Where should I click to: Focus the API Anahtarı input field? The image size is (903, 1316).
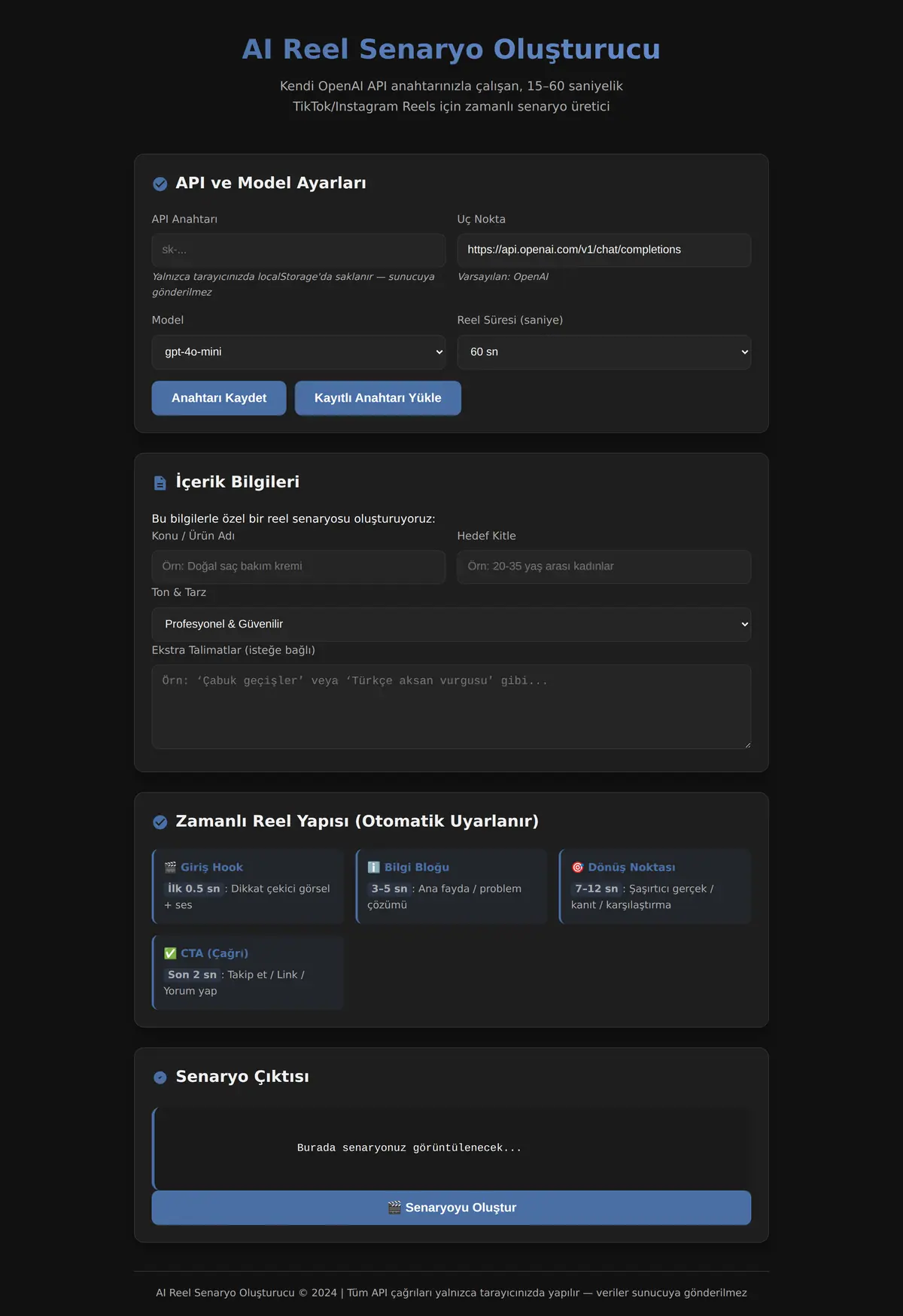[x=299, y=250]
